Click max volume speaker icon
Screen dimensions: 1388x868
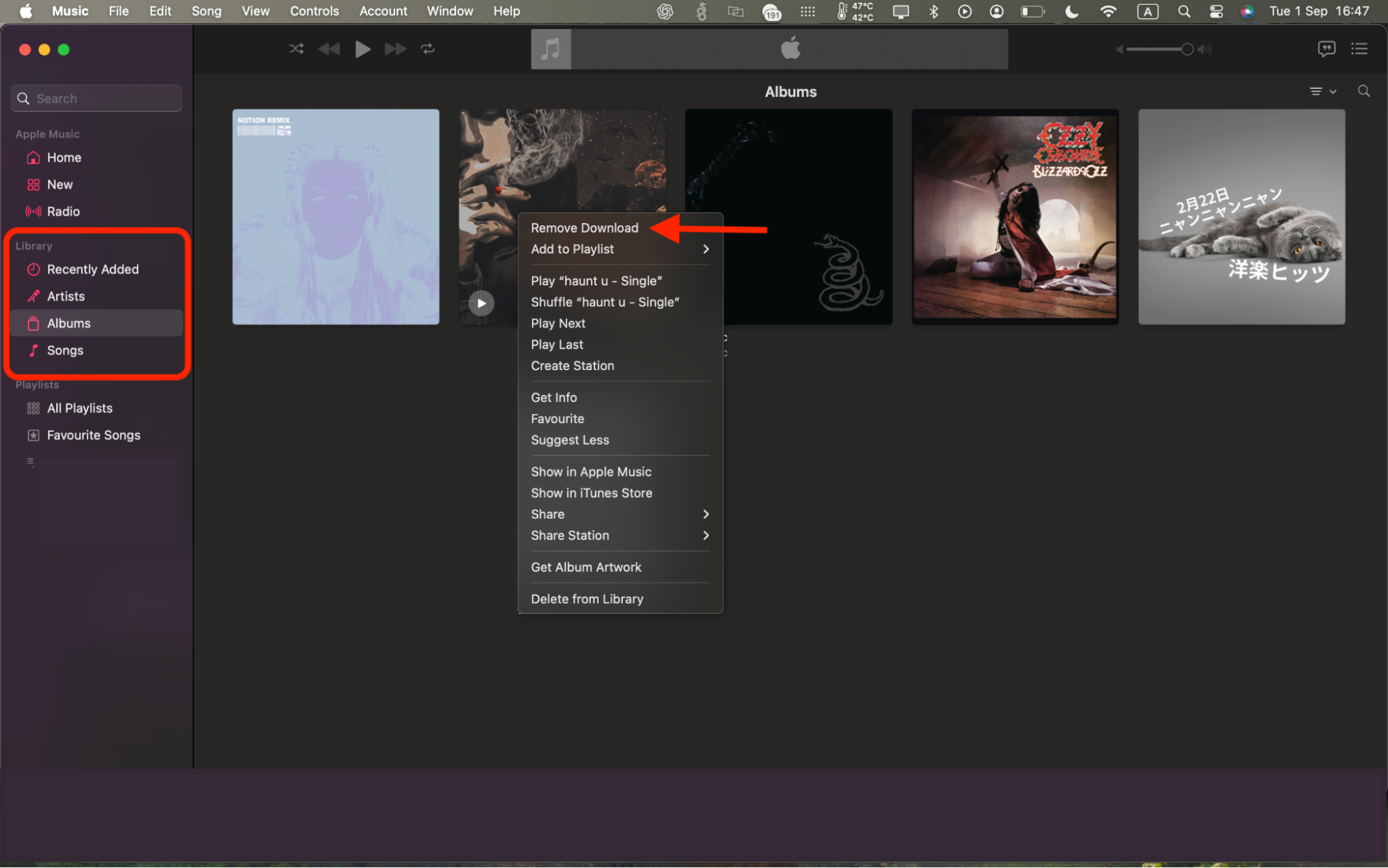1205,49
